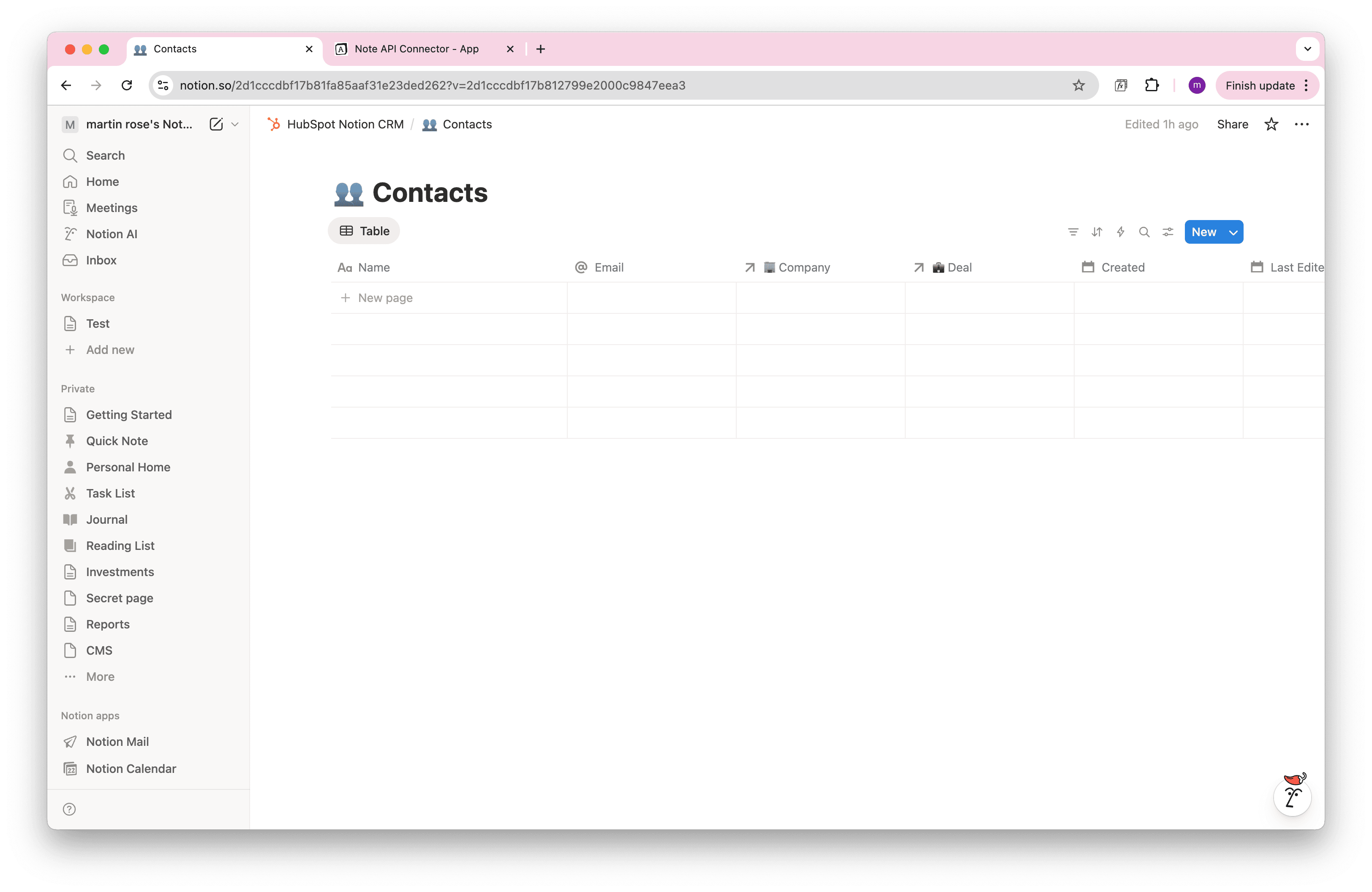Click the Finish update button

pos(1262,85)
